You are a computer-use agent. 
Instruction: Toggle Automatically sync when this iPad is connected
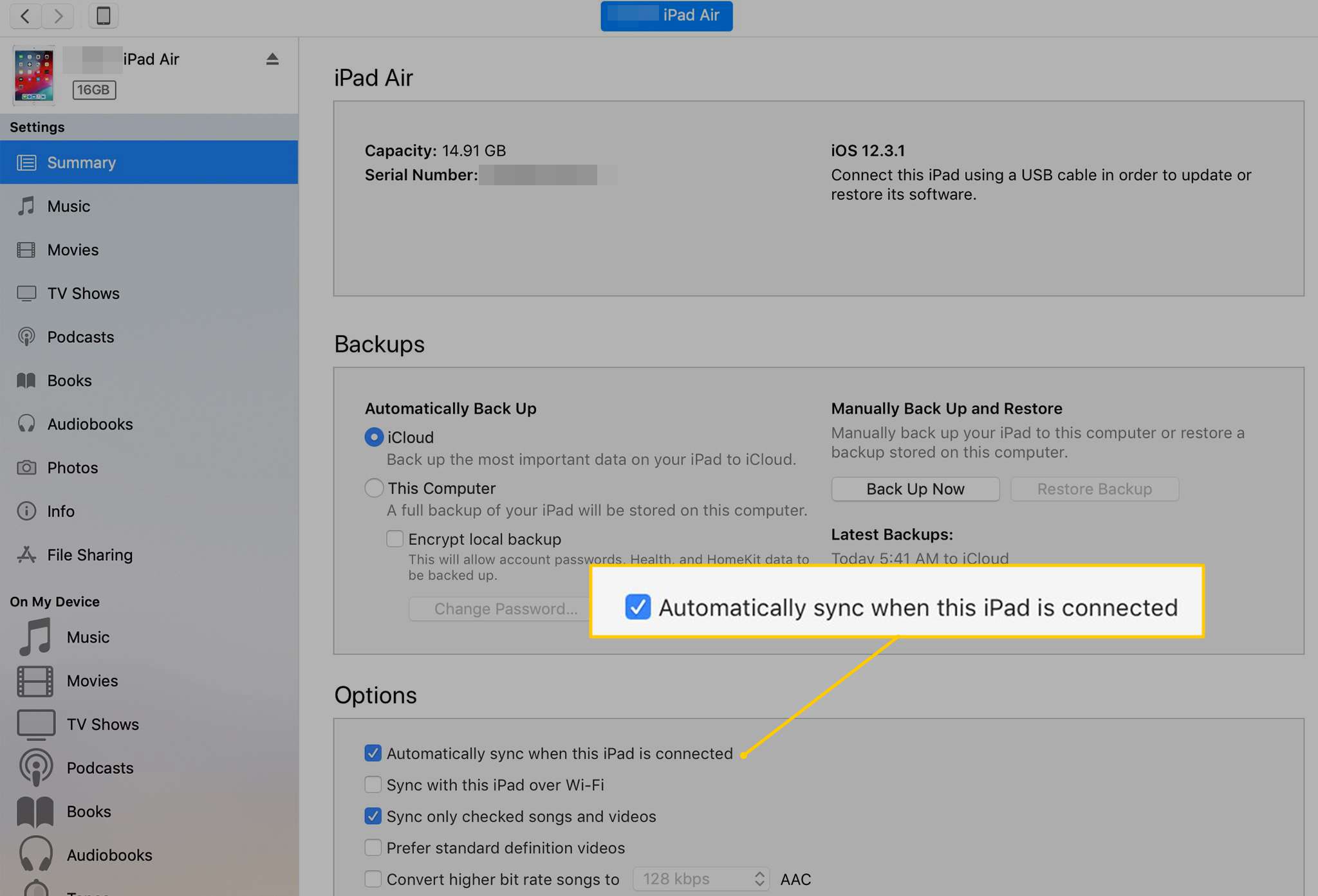click(373, 753)
